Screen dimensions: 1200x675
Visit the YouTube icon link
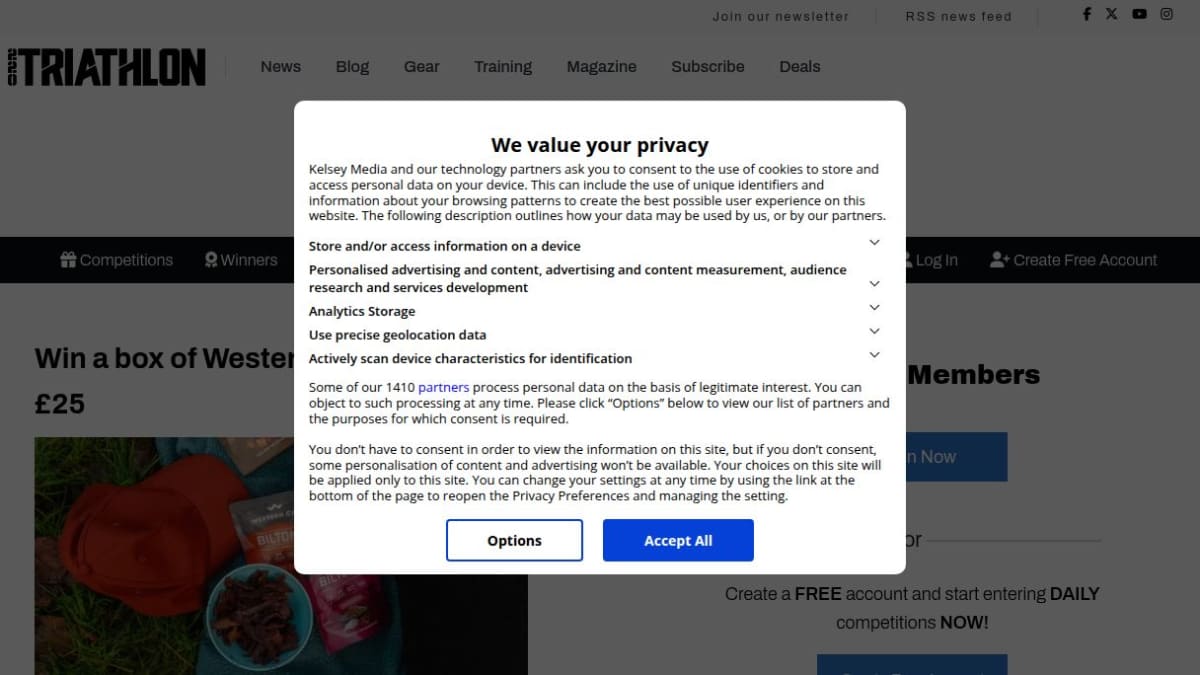point(1140,14)
